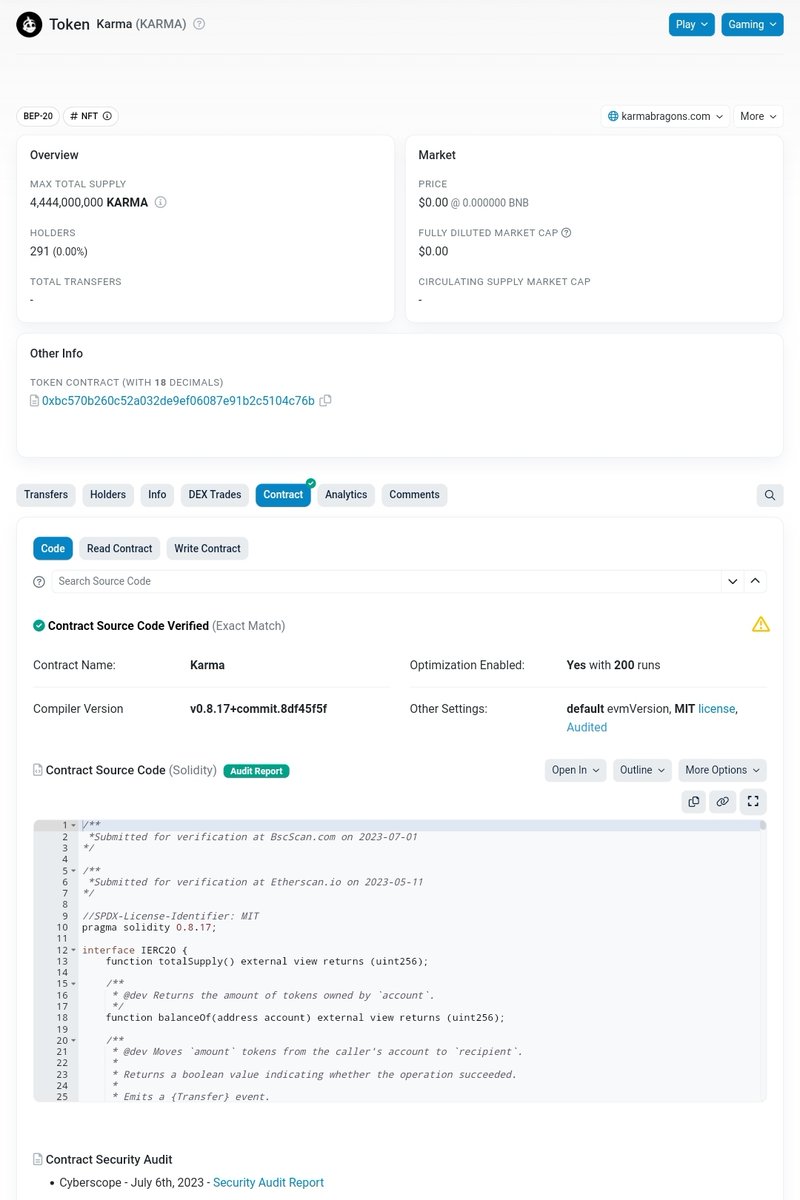
Task: Click the green verified checkmark icon
Action: click(x=39, y=626)
